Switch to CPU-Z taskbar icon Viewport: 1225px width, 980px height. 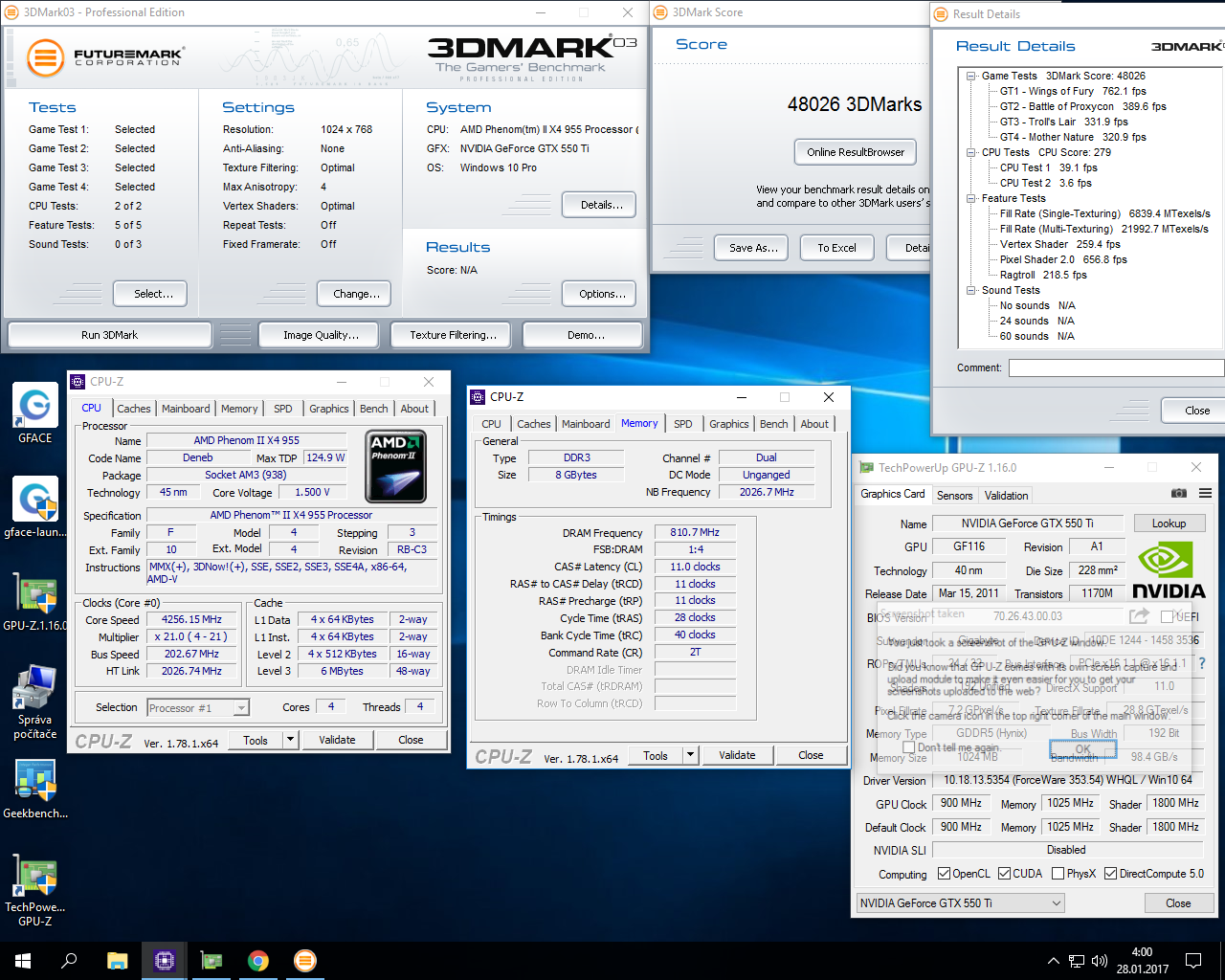tap(164, 961)
